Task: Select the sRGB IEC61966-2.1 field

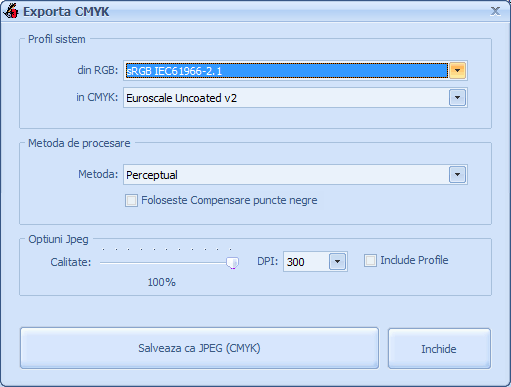Action: (x=287, y=71)
